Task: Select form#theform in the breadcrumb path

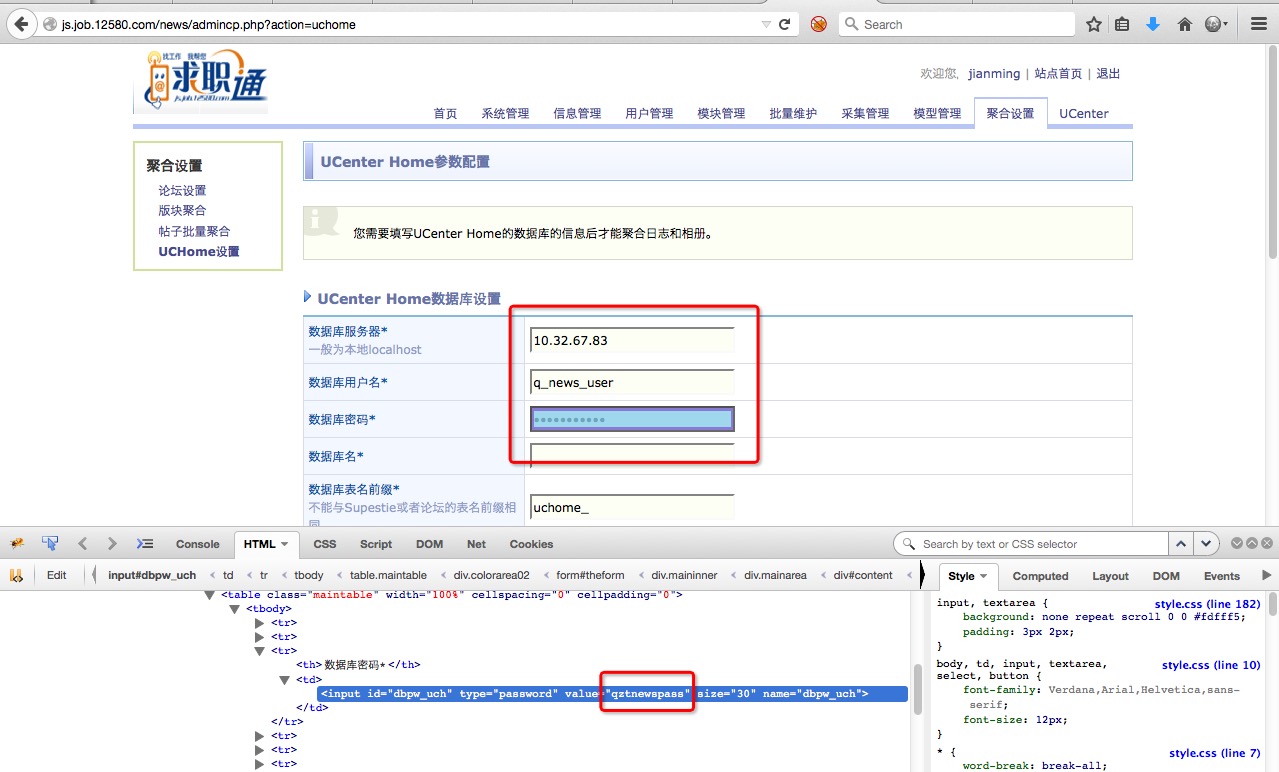Action: 590,575
